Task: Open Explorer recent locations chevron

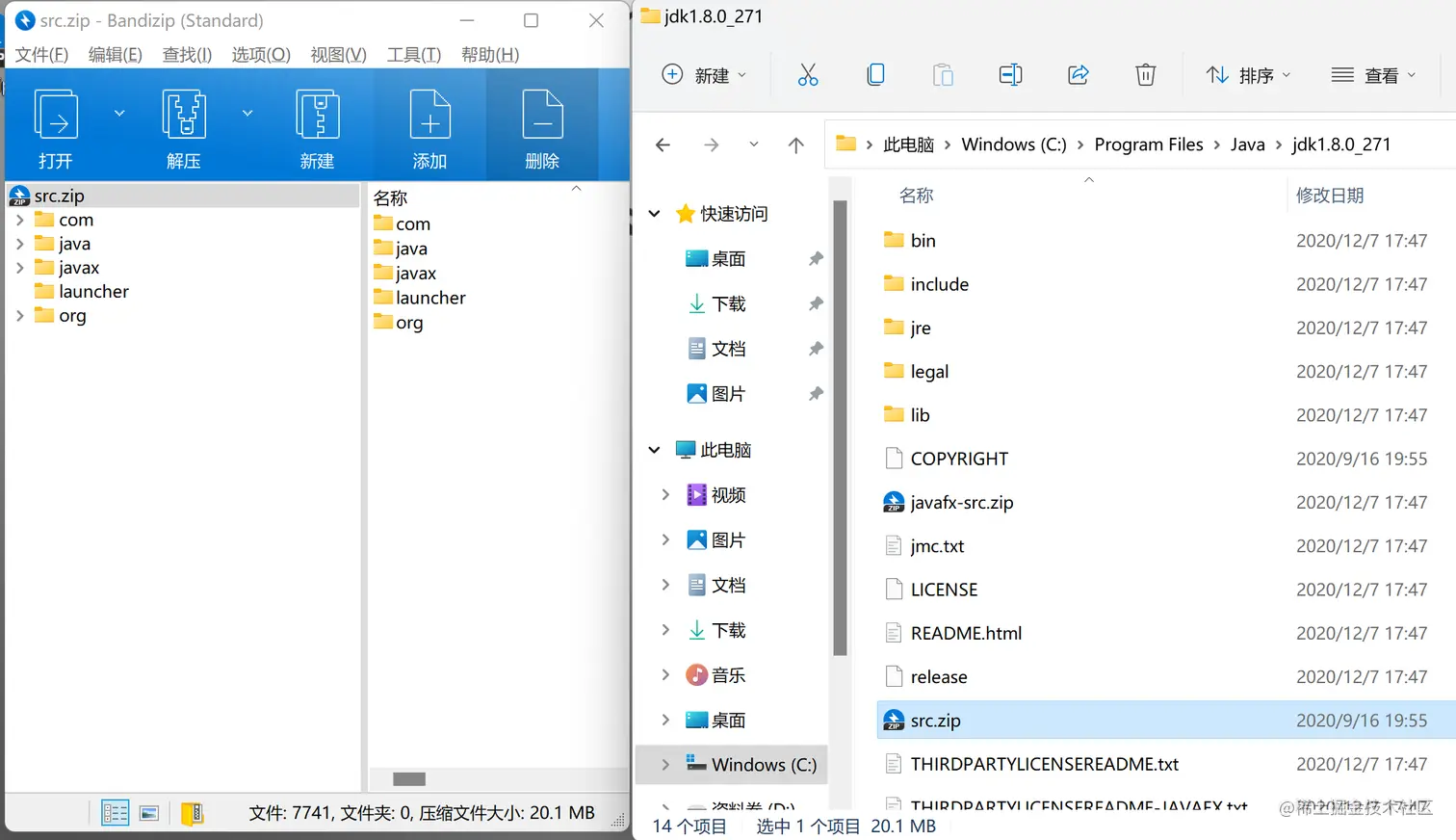Action: (754, 144)
